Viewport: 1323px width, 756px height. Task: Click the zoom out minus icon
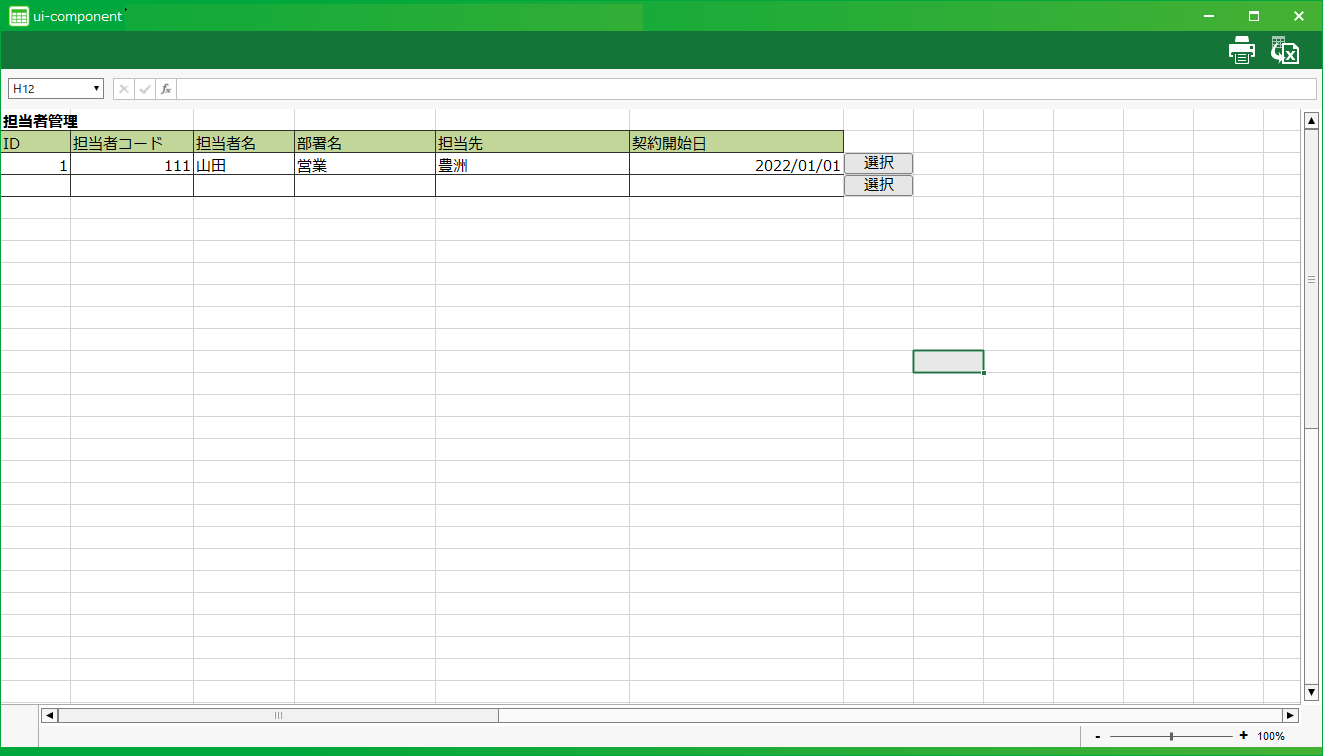point(1098,736)
